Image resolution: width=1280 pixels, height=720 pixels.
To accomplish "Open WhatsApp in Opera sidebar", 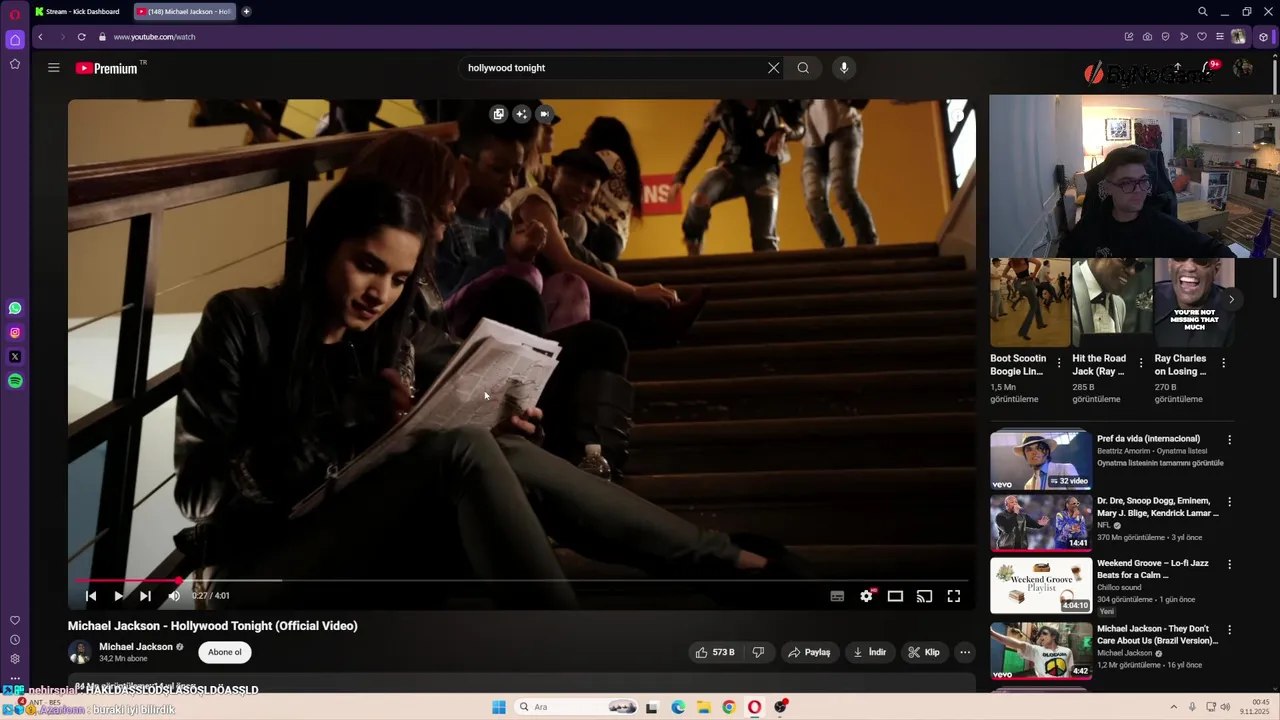I will pos(15,309).
